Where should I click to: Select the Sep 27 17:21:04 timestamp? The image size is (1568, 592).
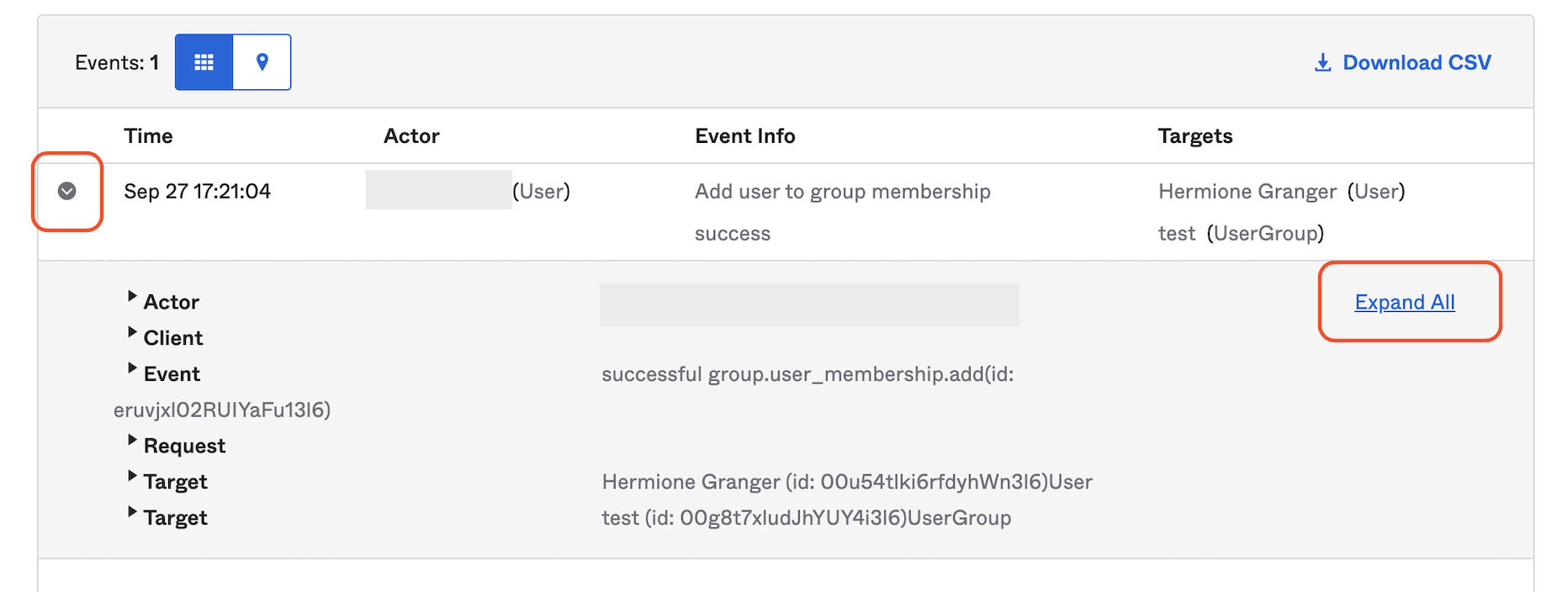[197, 192]
